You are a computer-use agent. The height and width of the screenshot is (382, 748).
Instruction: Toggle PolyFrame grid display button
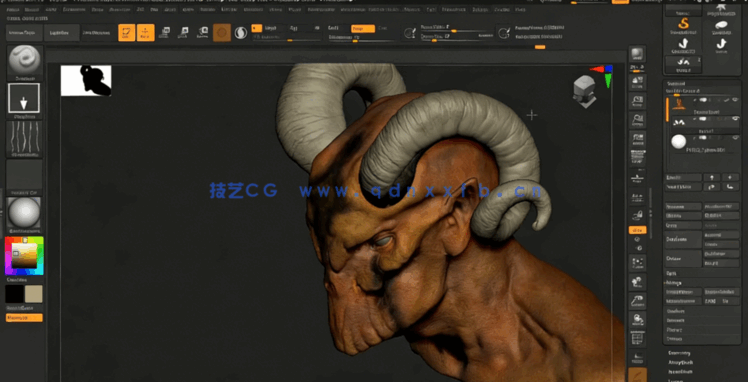[x=637, y=339]
